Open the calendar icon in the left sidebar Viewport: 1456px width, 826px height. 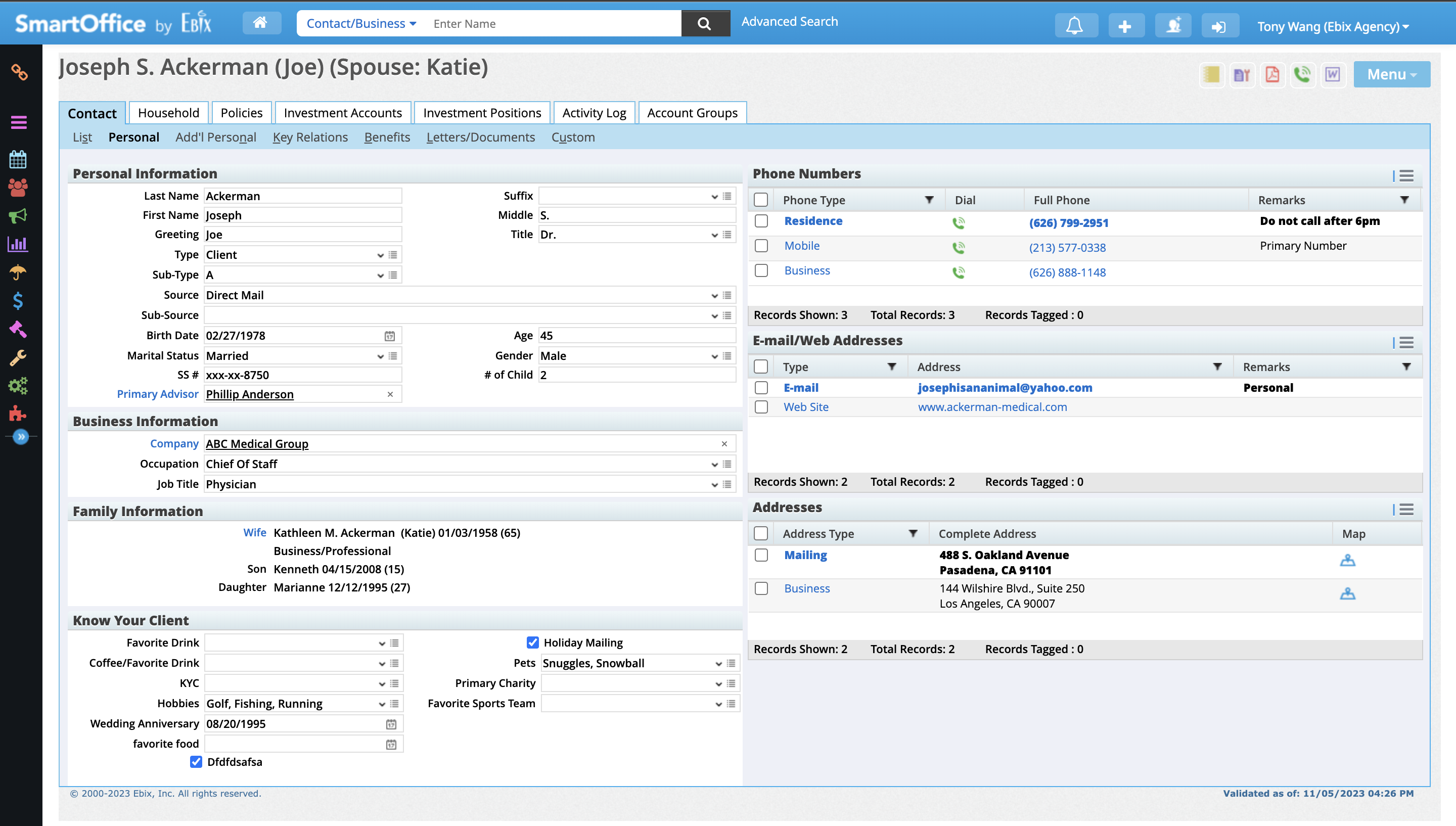(x=18, y=159)
